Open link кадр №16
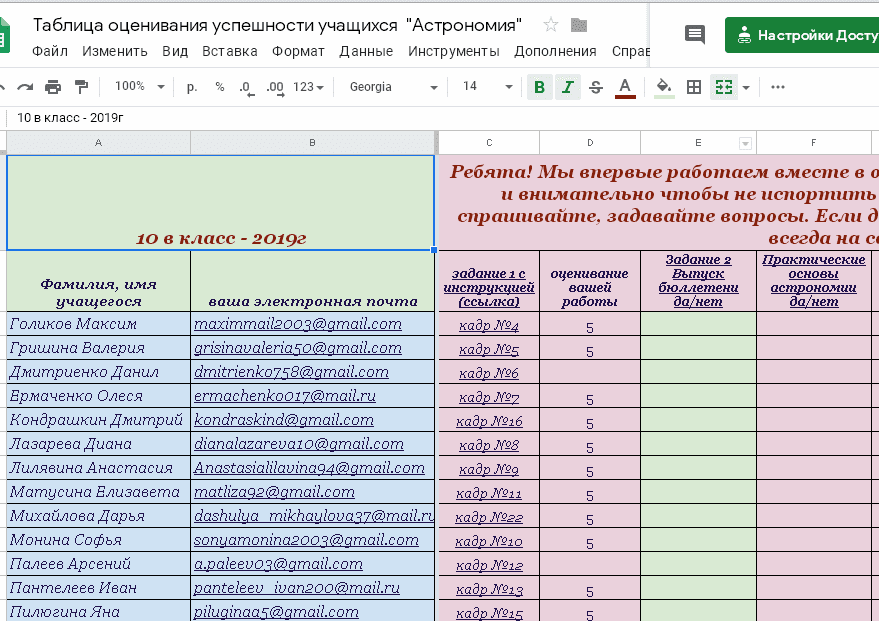The height and width of the screenshot is (621, 879). tap(489, 421)
